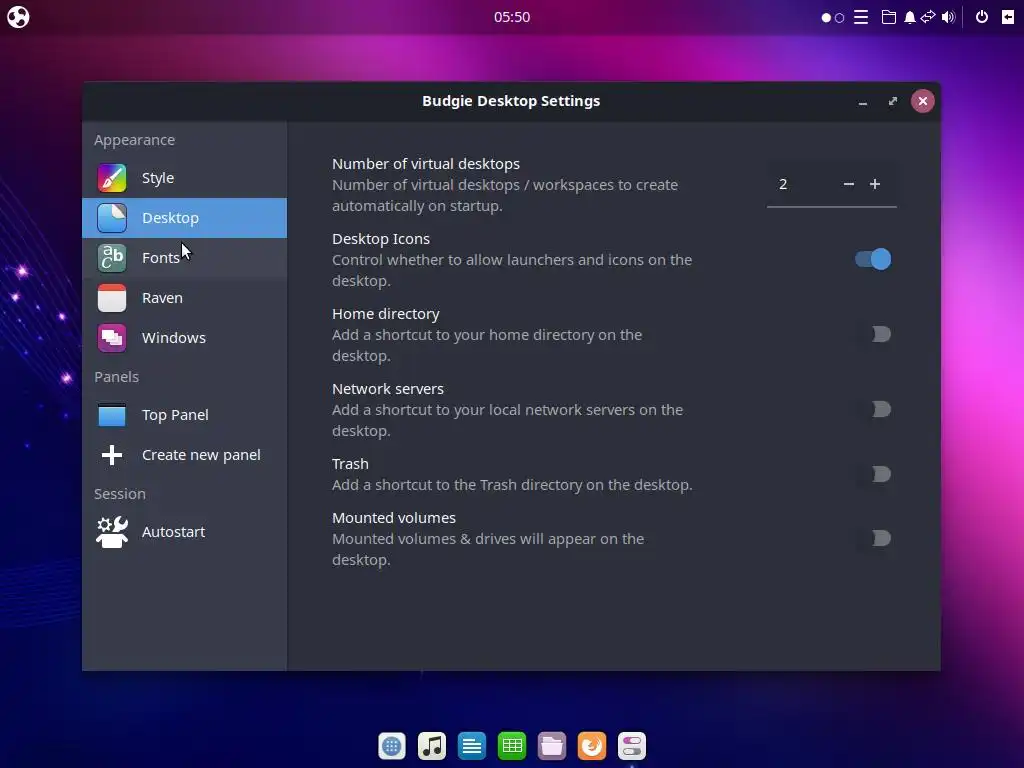The width and height of the screenshot is (1024, 768).
Task: Launch Firefox from the dock
Action: pos(592,746)
